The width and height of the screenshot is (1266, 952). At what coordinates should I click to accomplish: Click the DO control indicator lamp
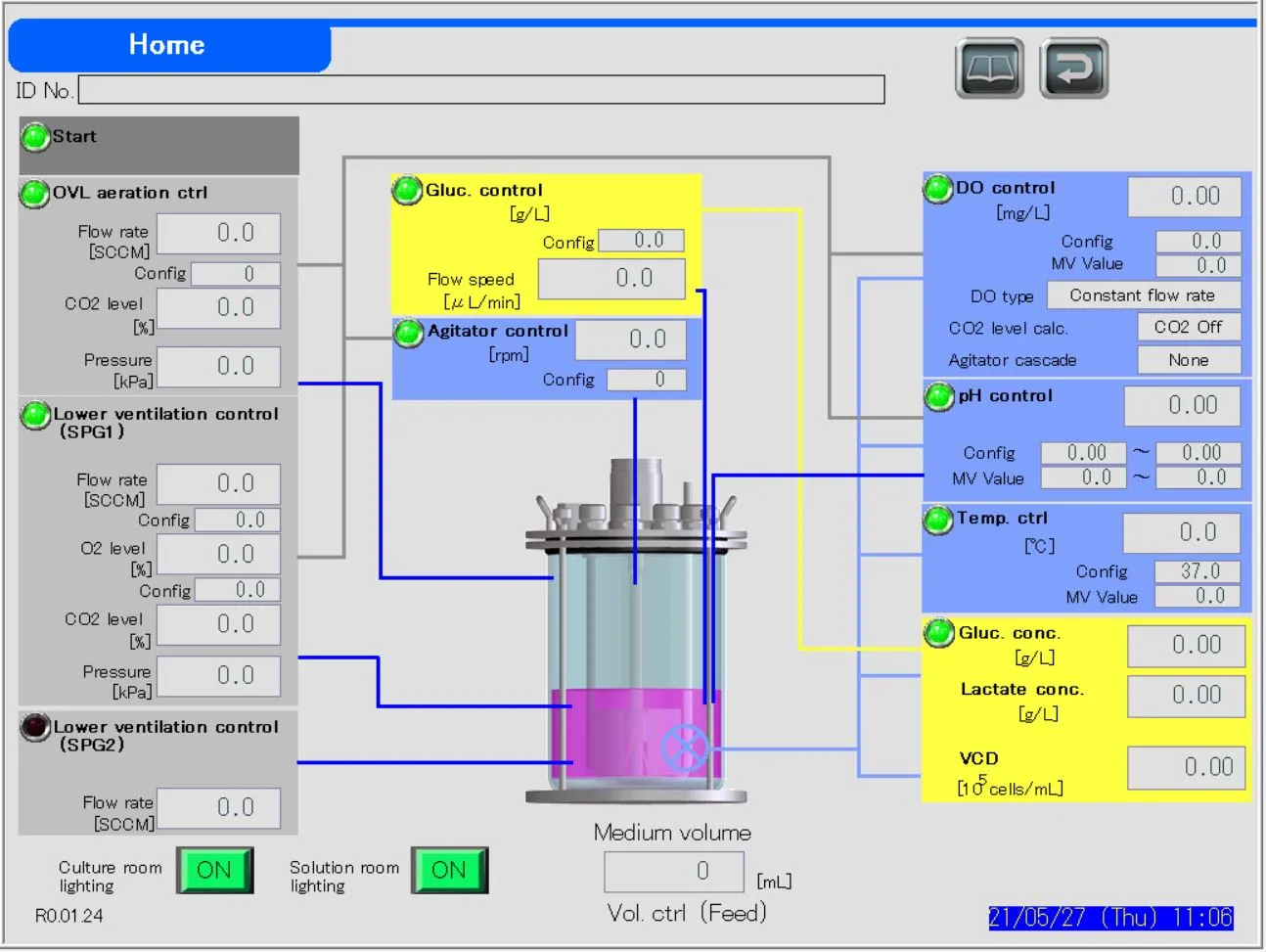coord(938,189)
